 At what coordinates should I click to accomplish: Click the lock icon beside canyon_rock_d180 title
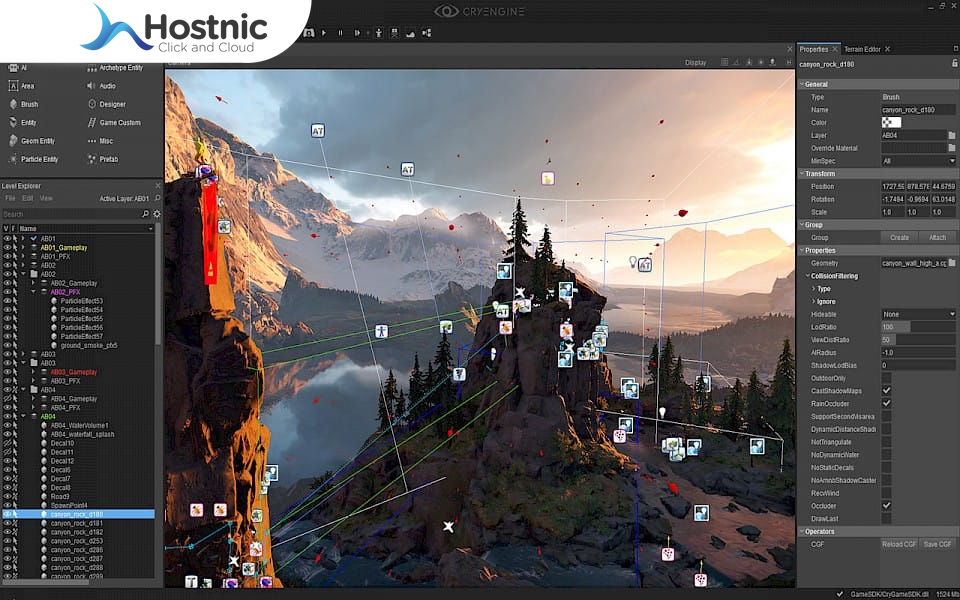(x=954, y=63)
